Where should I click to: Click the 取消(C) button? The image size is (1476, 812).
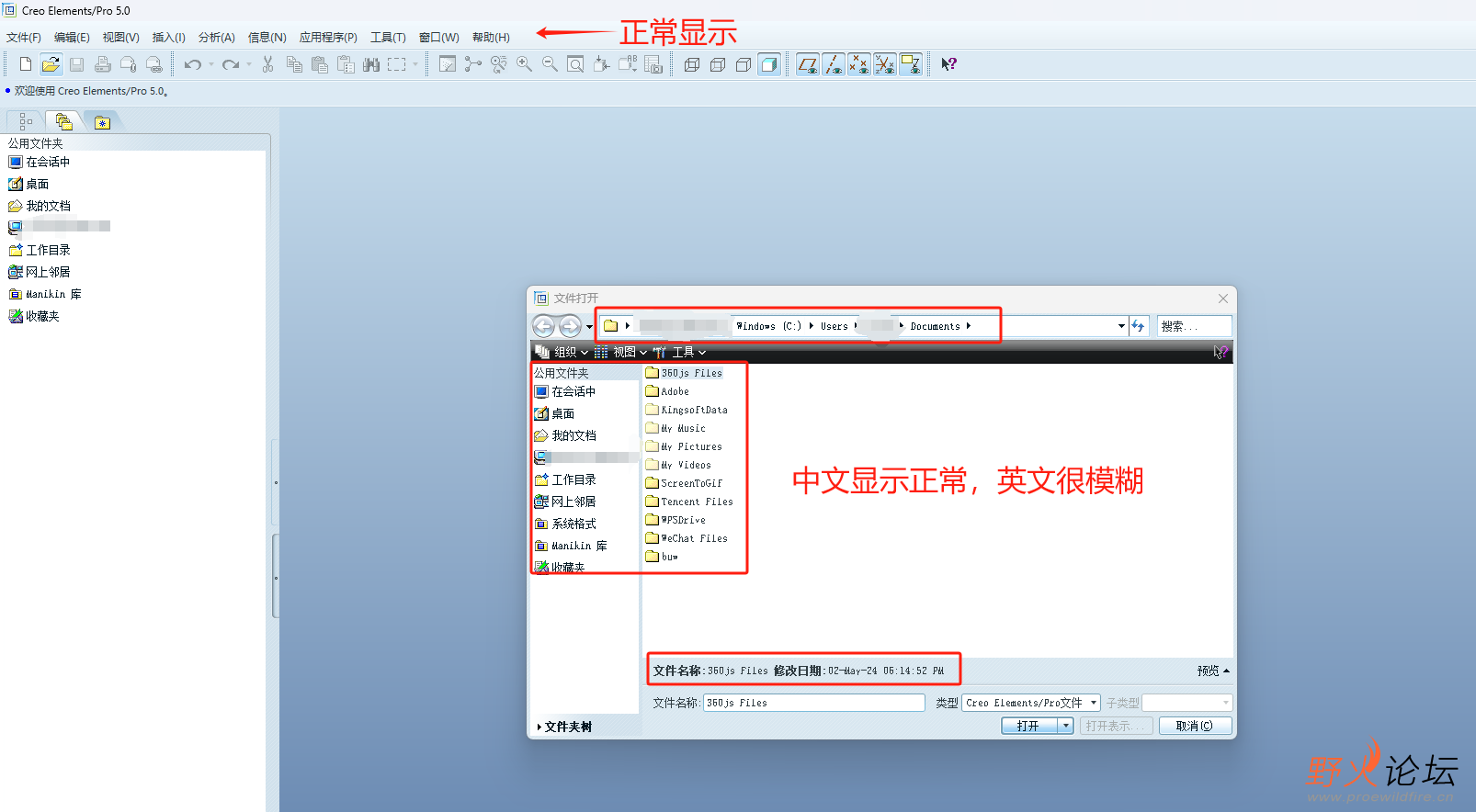(x=1195, y=726)
